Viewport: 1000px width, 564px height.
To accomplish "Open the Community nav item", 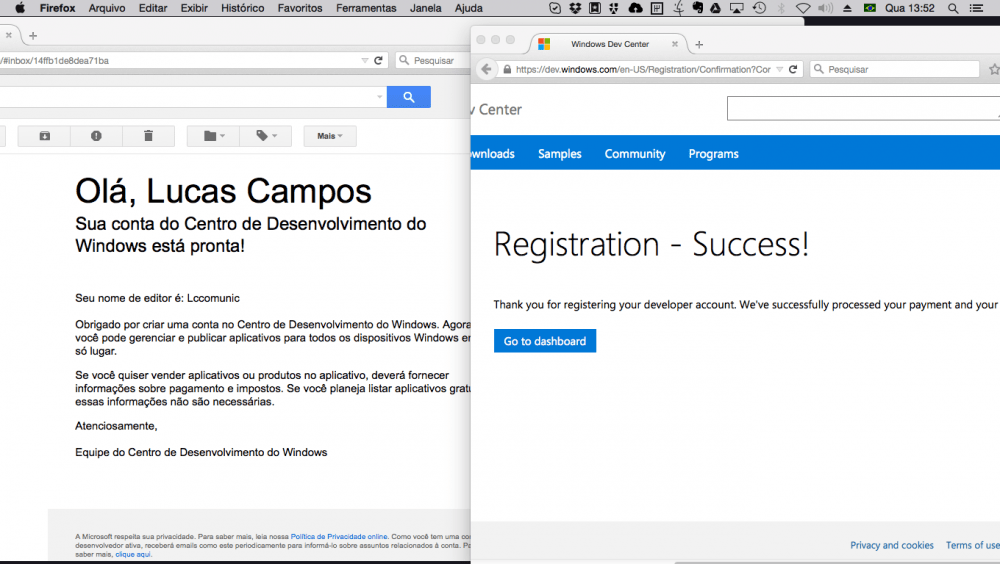I will (635, 154).
